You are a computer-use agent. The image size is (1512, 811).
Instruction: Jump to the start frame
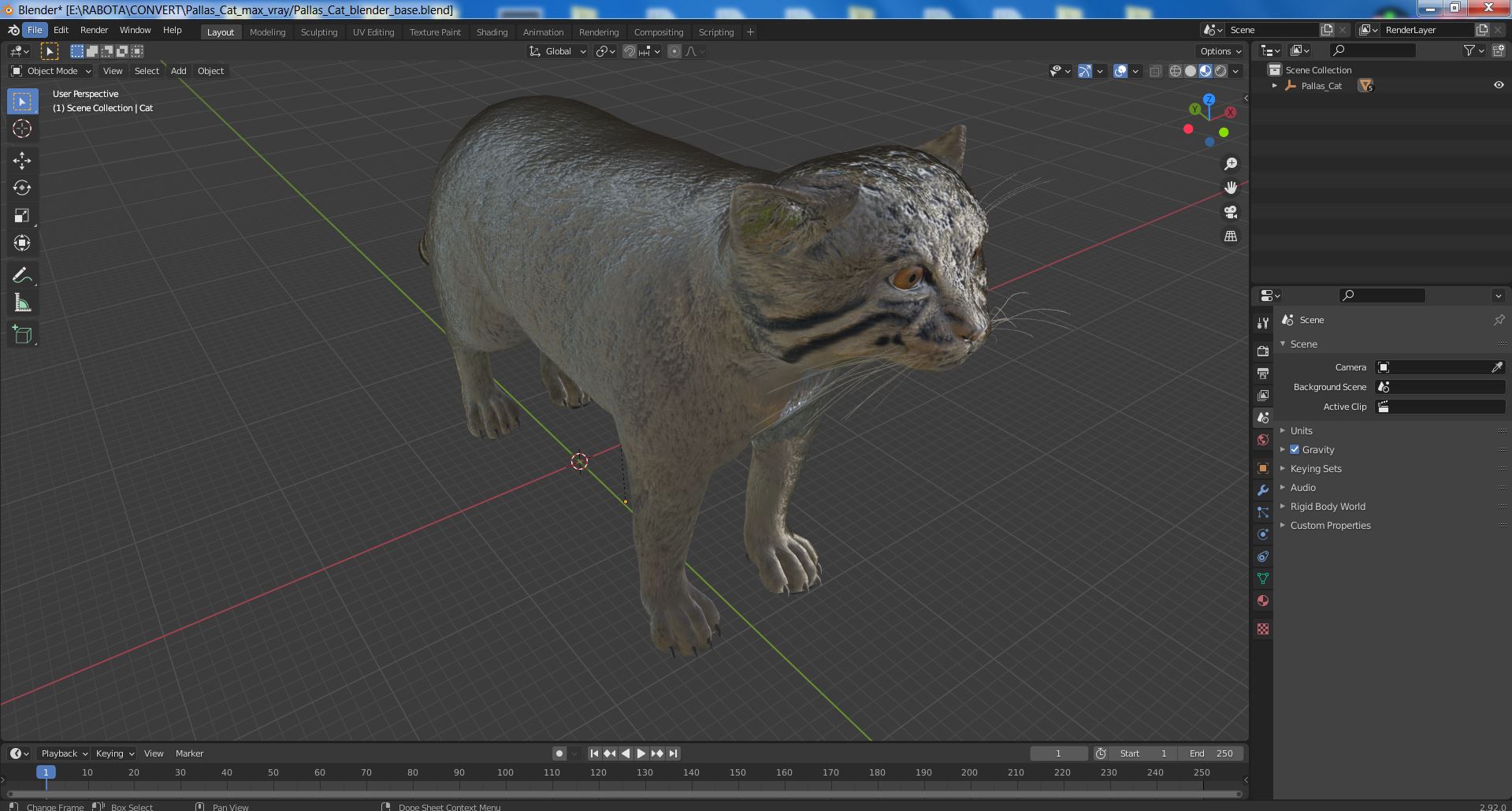[x=594, y=753]
